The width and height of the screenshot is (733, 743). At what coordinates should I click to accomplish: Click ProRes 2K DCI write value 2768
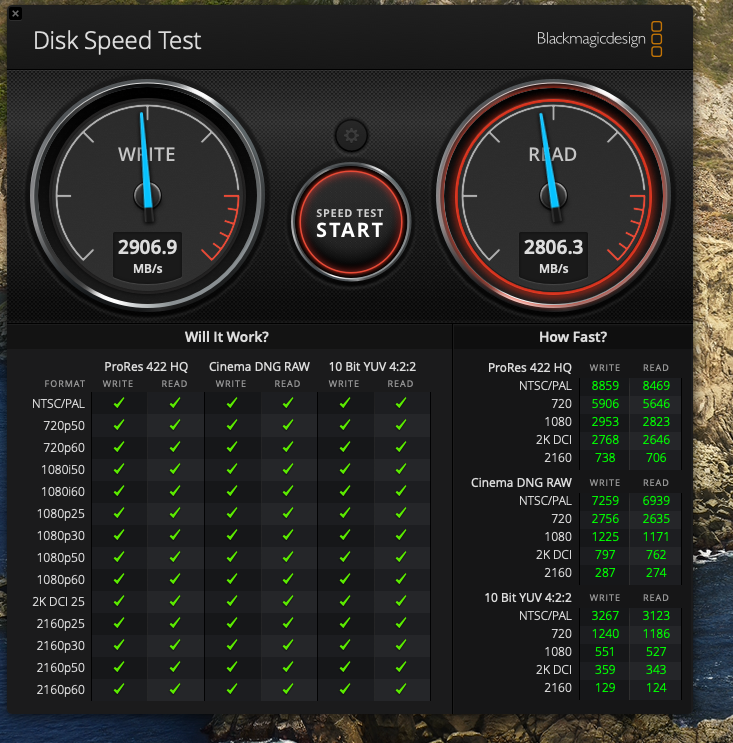point(605,440)
